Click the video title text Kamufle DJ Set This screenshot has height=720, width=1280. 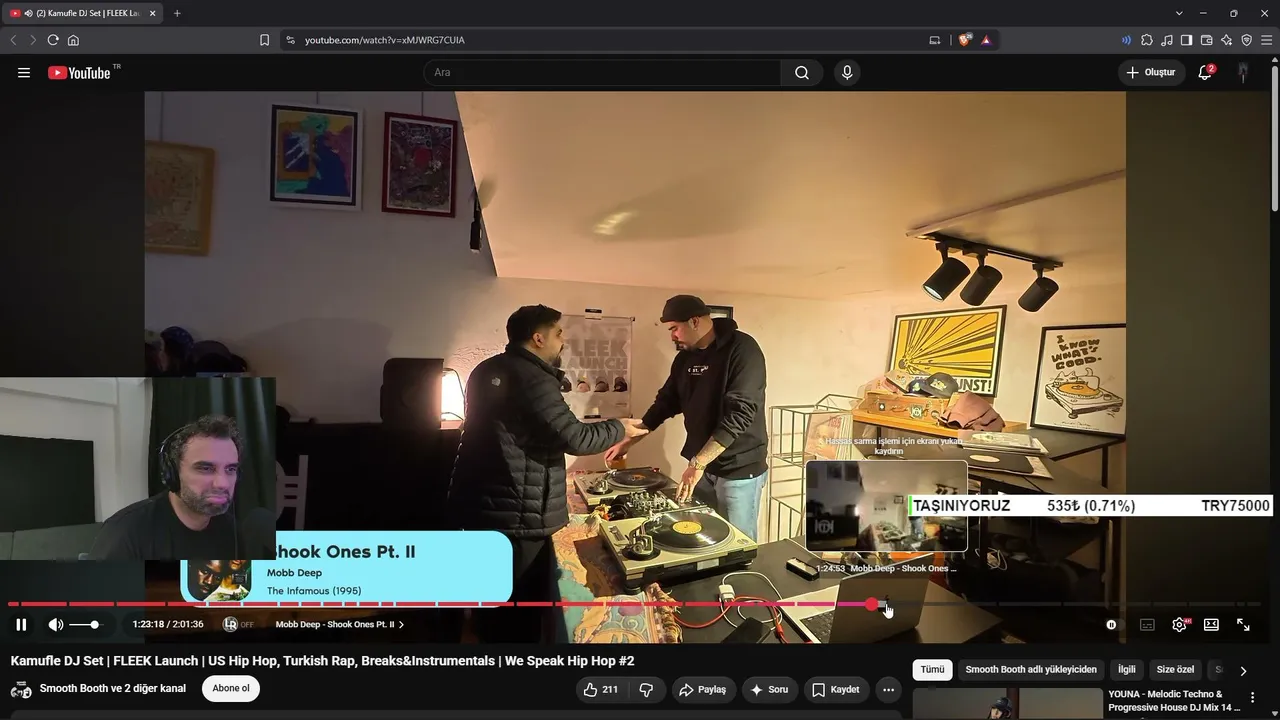[x=322, y=661]
